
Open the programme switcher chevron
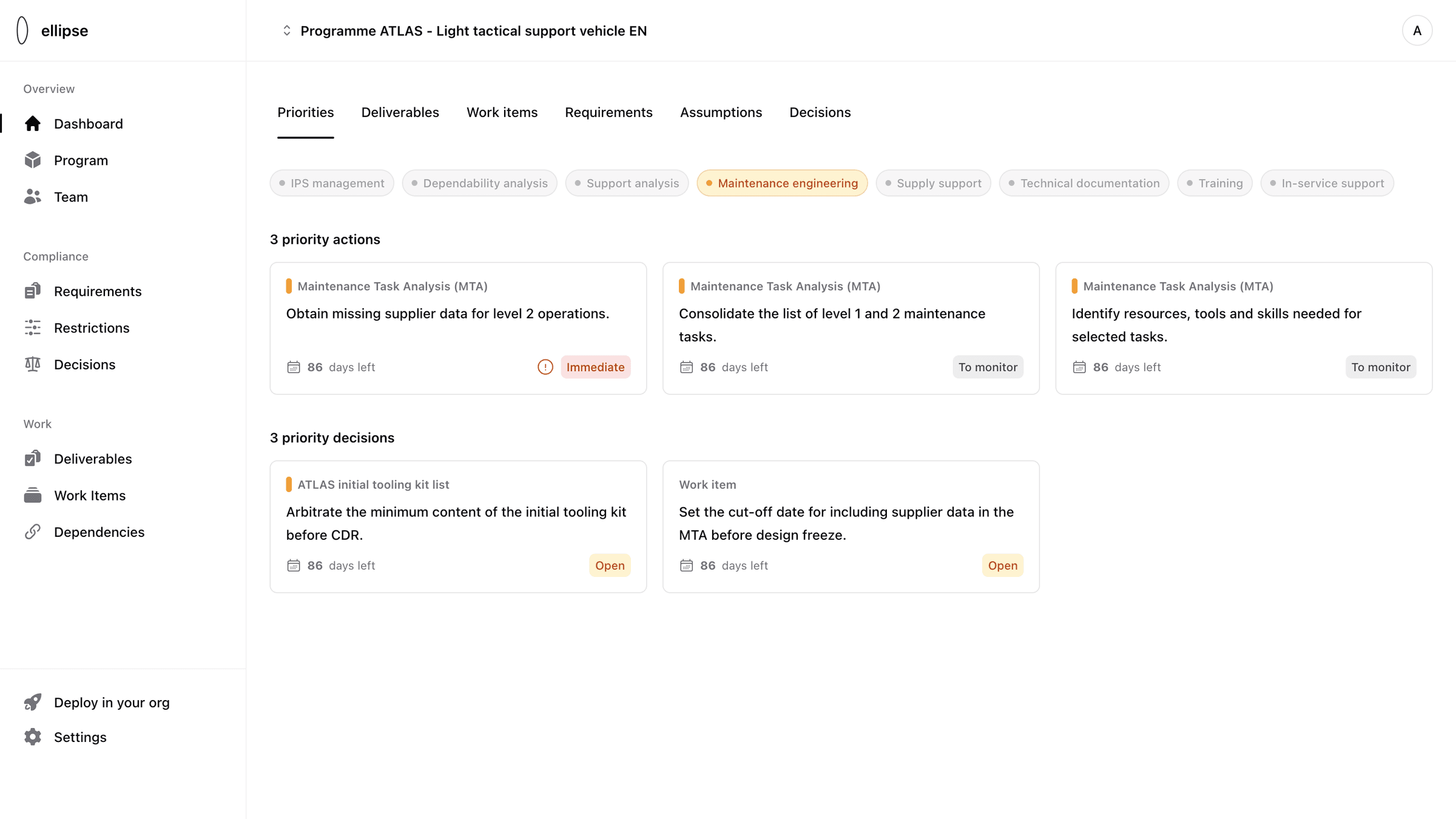coord(287,30)
